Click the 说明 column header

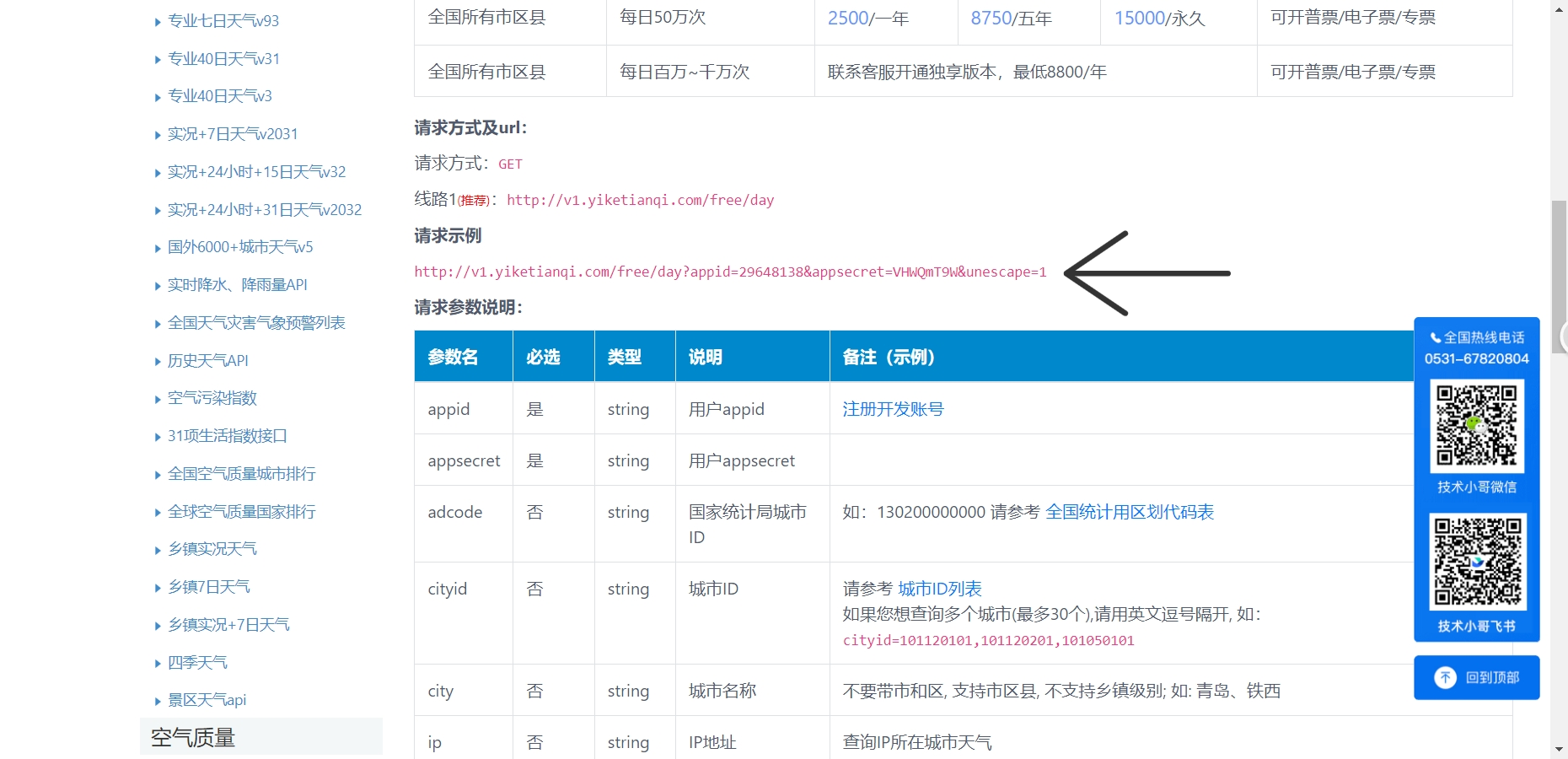(753, 357)
